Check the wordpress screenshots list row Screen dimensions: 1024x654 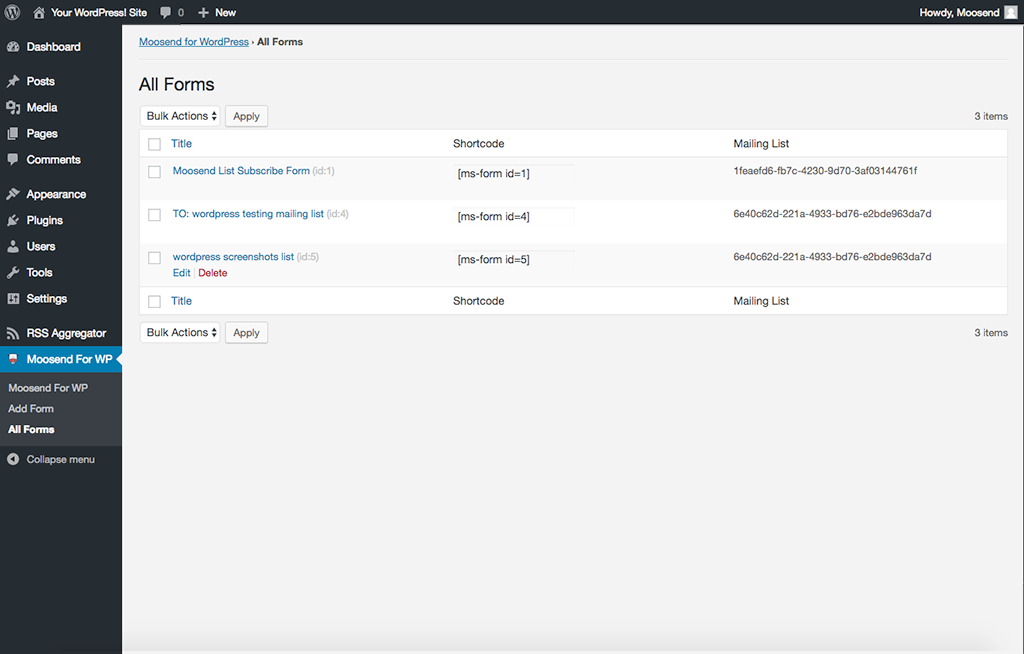(x=154, y=258)
